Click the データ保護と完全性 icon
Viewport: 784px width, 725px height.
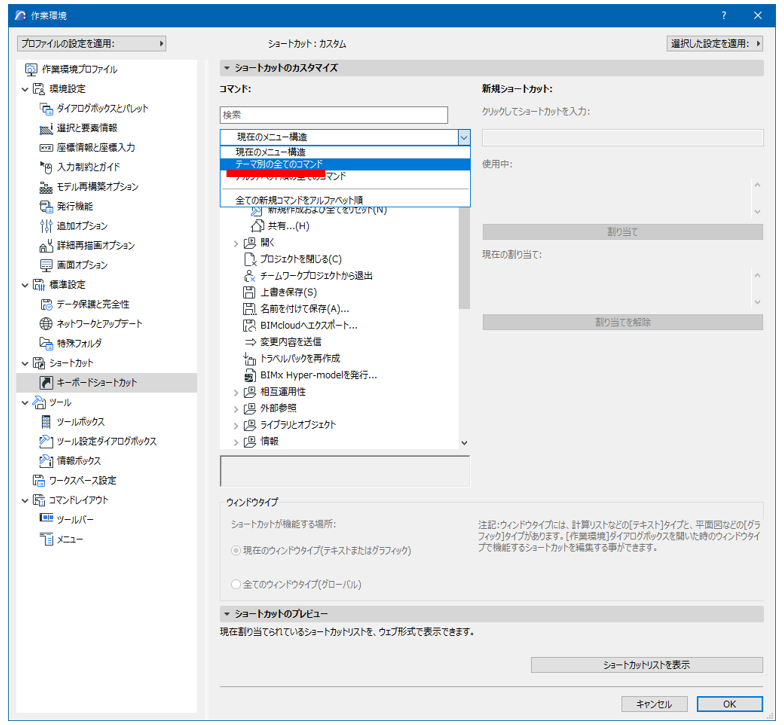(46, 304)
